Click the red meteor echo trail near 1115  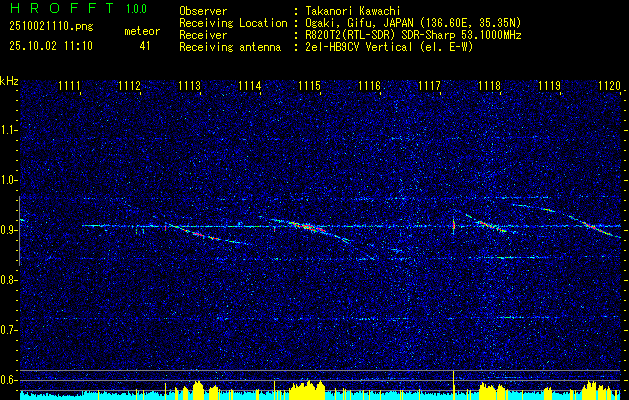coord(307,227)
